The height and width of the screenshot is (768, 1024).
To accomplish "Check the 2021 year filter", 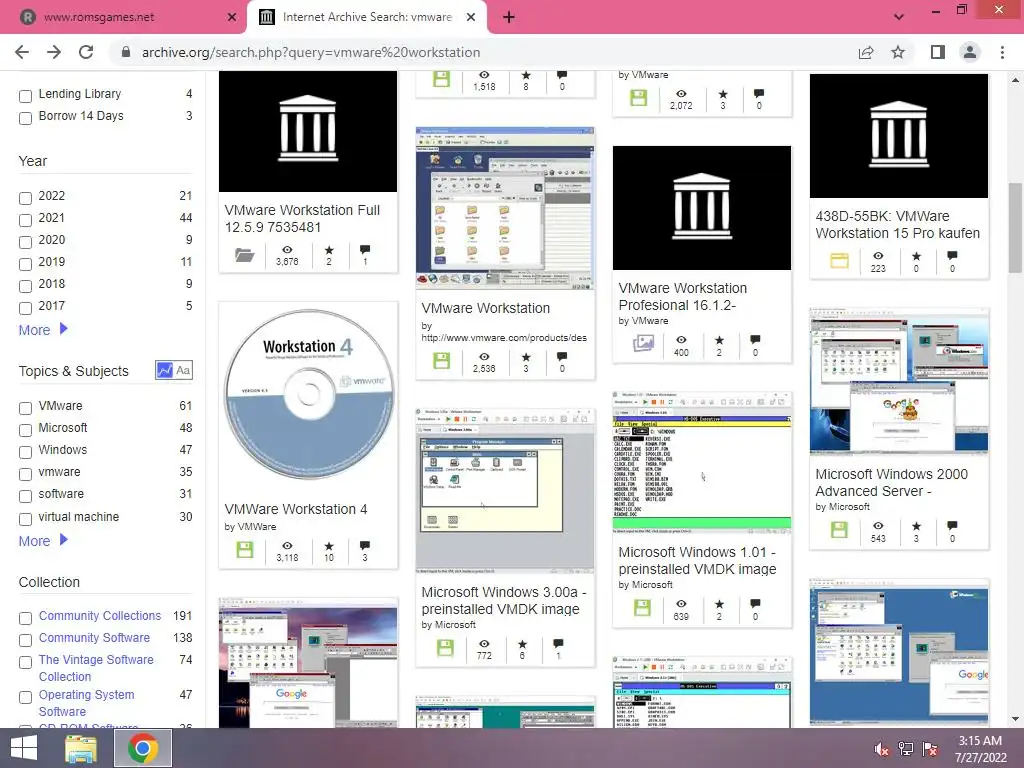I will 25,220.
